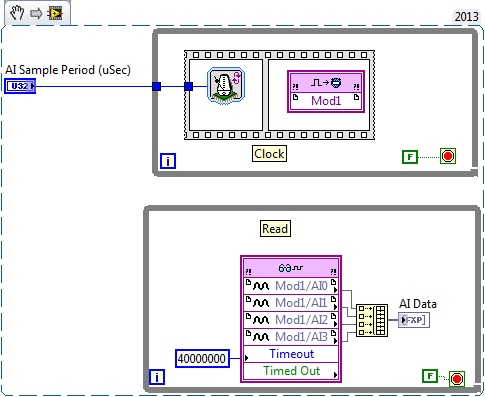Click the VI snippet icon beside the arrow
This screenshot has width=485, height=397.
[x=55, y=13]
